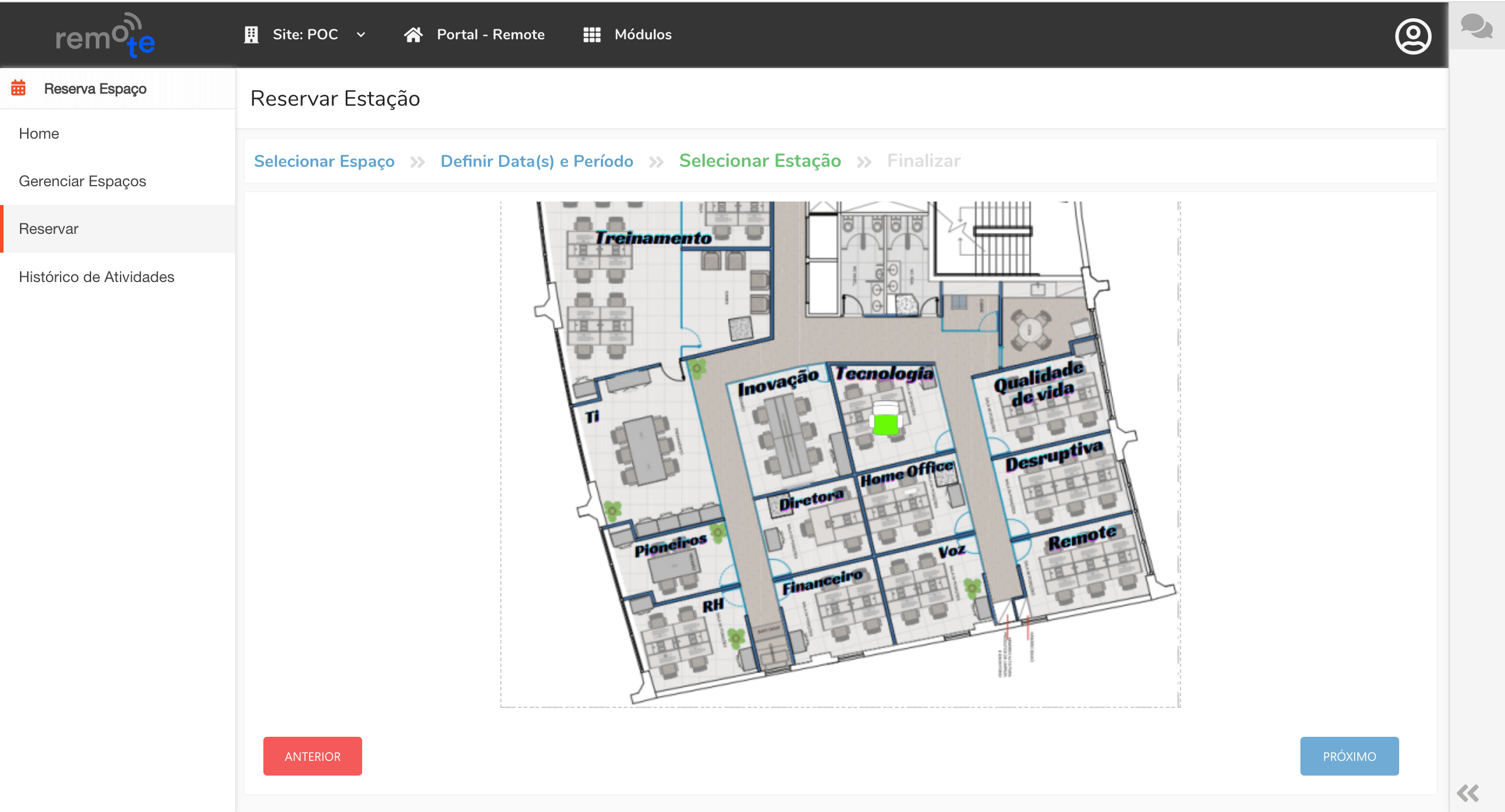
Task: Go to Home in the sidebar
Action: (x=39, y=133)
